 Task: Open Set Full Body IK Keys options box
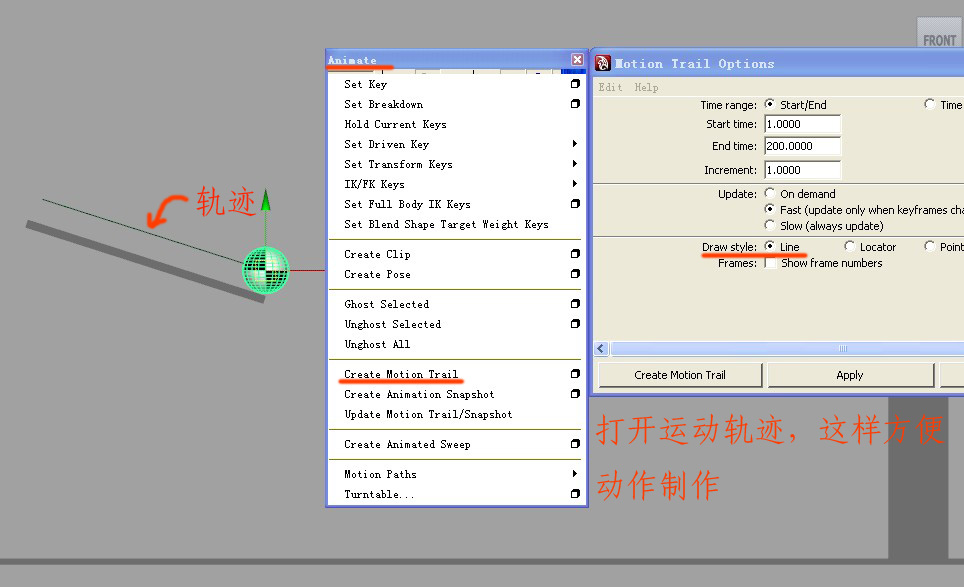tap(575, 203)
